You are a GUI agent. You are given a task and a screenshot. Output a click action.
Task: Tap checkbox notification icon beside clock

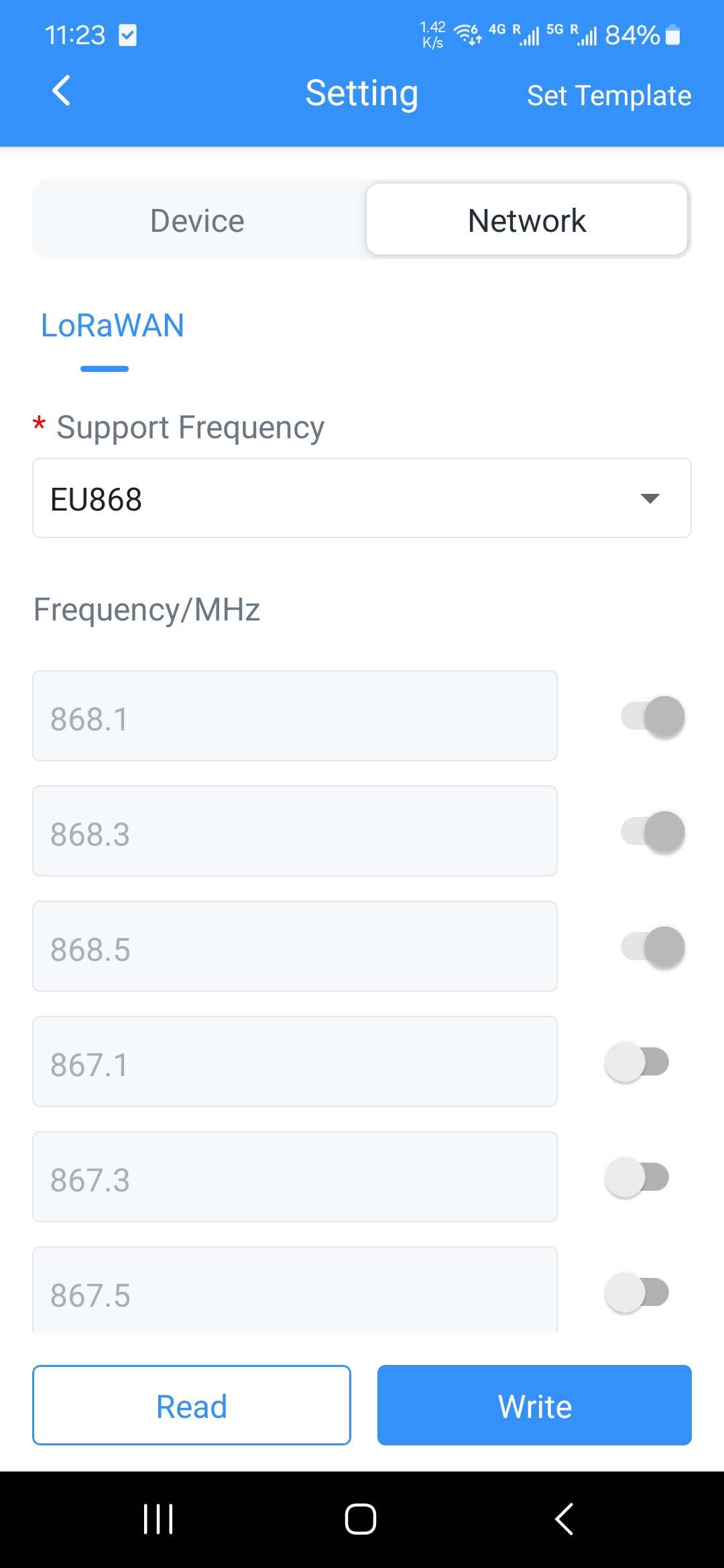(x=127, y=35)
